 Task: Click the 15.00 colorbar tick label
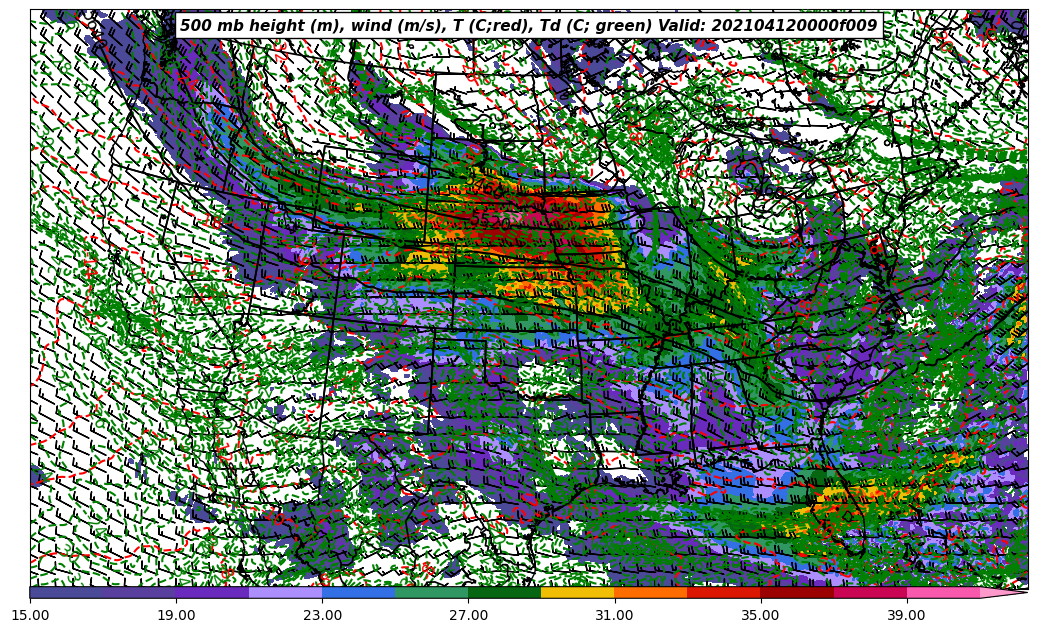[x=30, y=615]
